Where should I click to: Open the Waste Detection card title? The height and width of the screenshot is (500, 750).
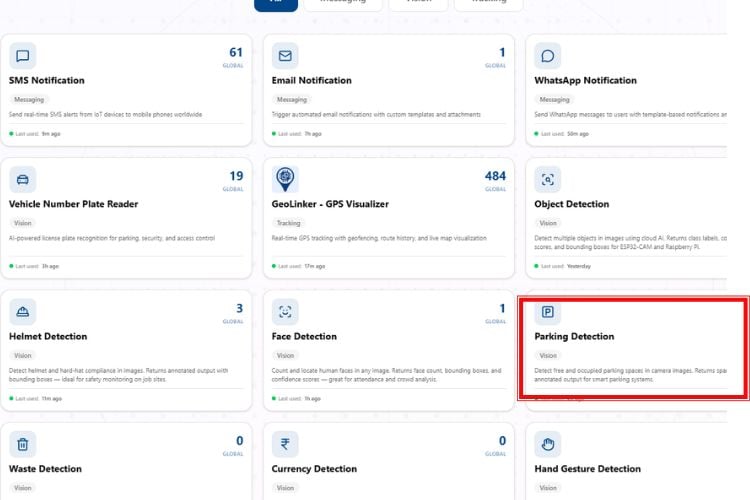45,469
